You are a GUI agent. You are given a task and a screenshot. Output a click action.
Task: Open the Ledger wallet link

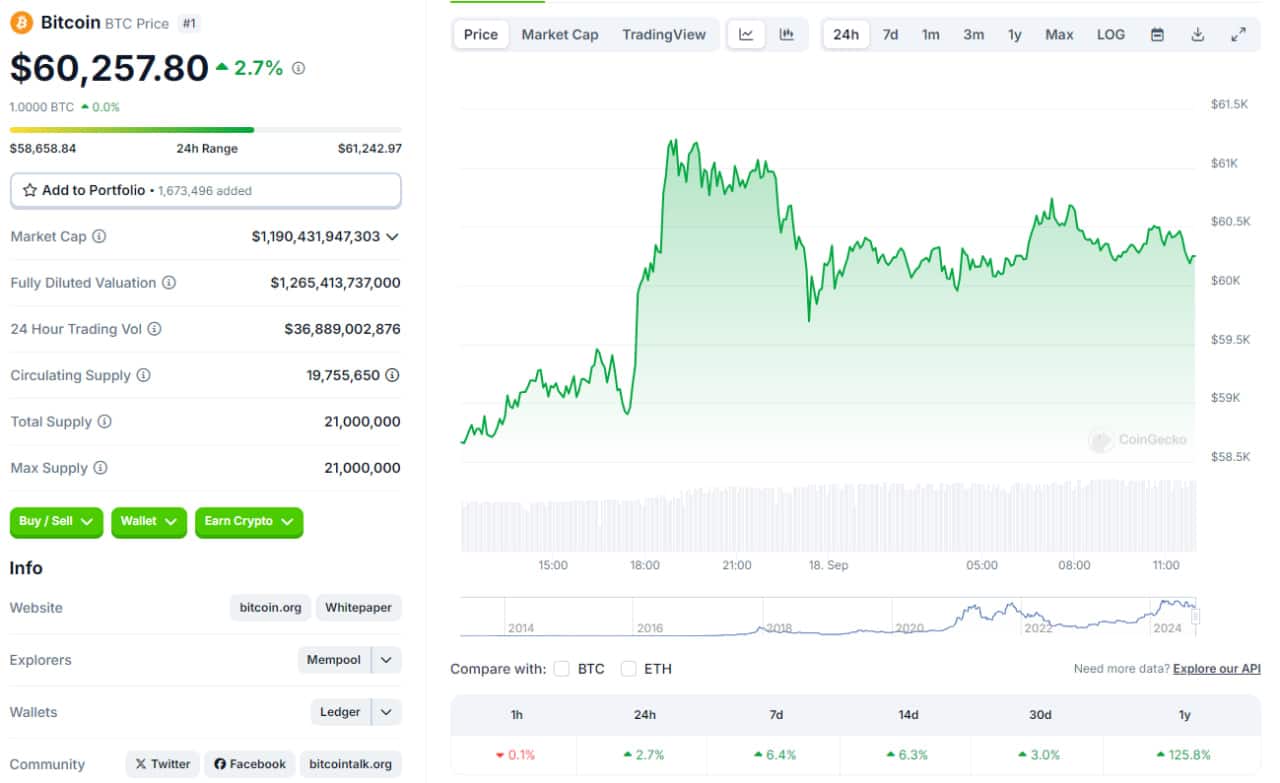[x=340, y=712]
